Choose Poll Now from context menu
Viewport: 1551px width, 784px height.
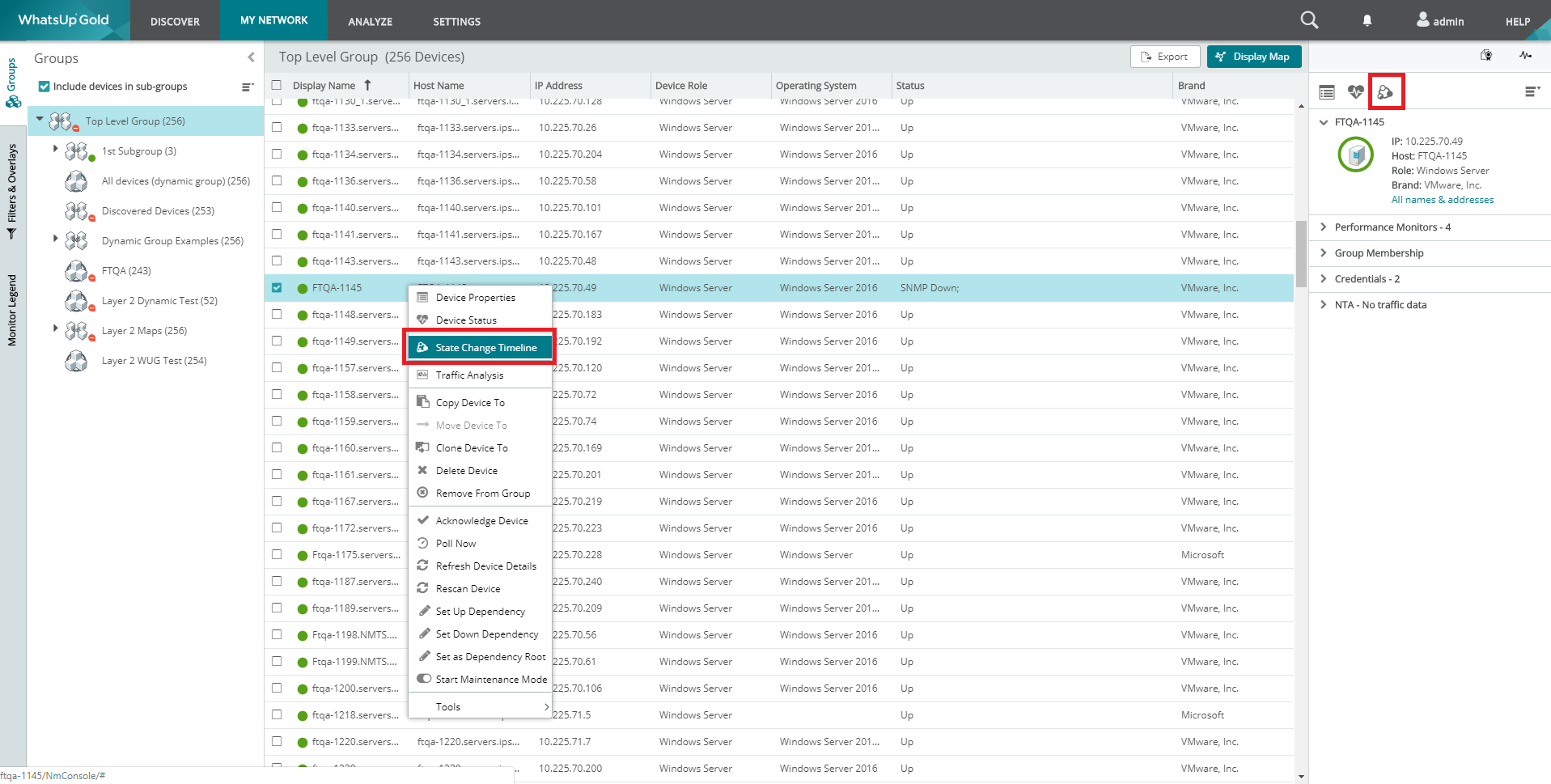coord(480,544)
